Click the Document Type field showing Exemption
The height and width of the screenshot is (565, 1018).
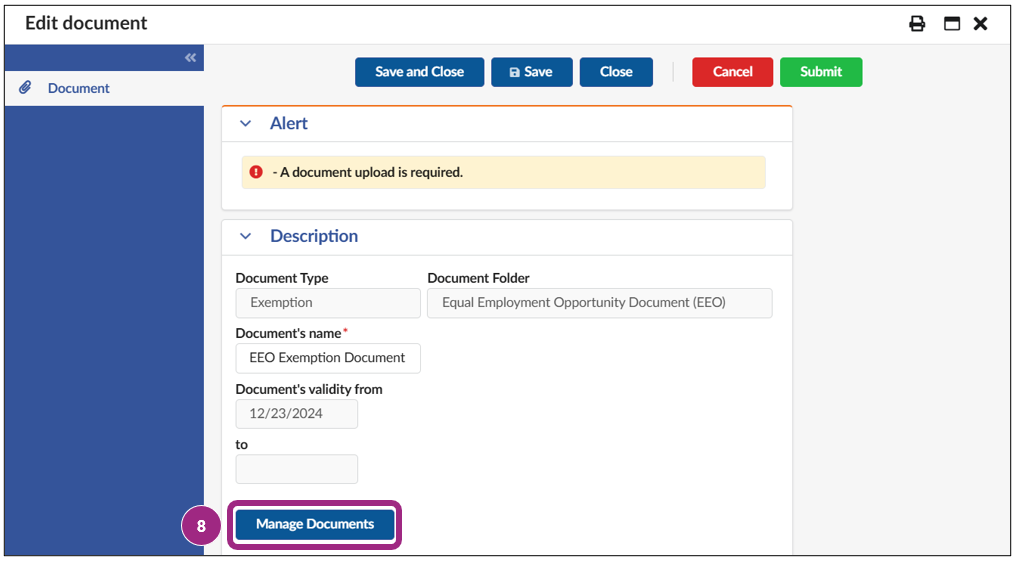[328, 303]
